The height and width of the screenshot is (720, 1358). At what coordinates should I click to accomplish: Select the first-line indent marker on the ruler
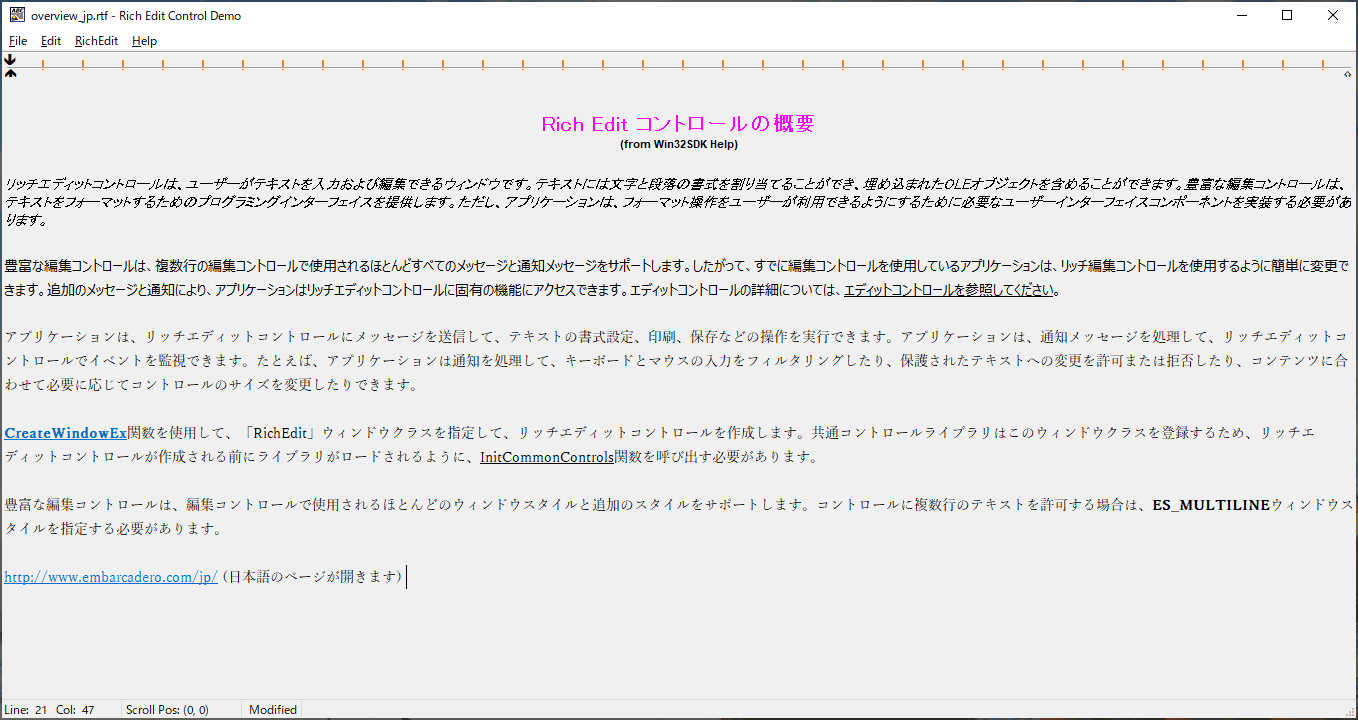click(x=10, y=59)
